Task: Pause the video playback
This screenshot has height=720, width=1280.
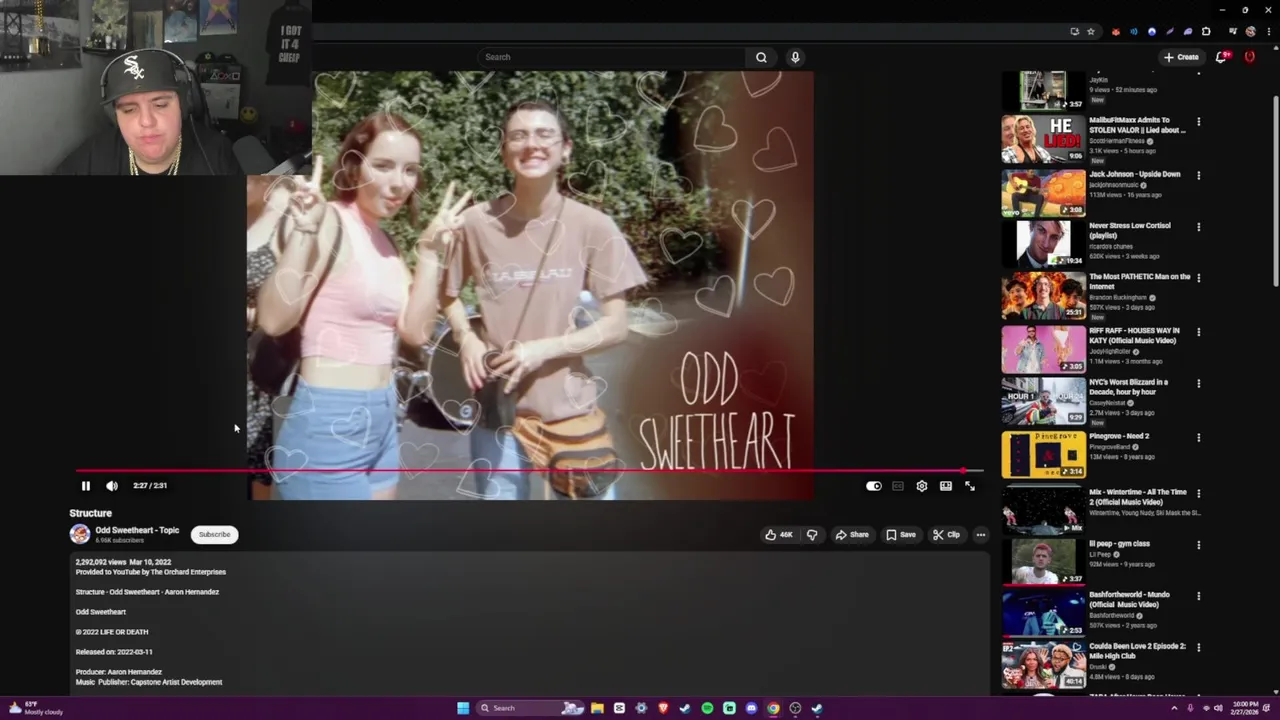Action: pyautogui.click(x=85, y=486)
